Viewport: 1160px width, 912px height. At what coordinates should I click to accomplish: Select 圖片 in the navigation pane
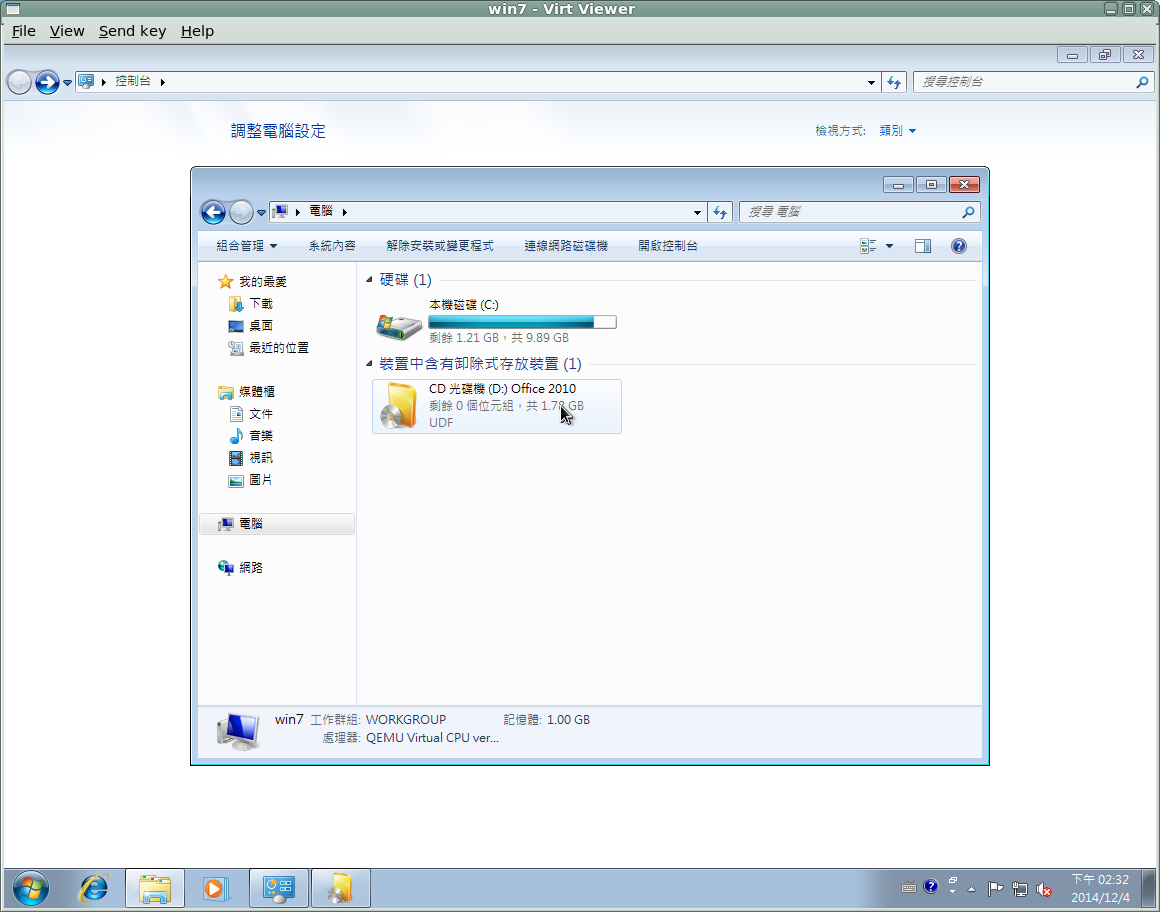pyautogui.click(x=261, y=479)
